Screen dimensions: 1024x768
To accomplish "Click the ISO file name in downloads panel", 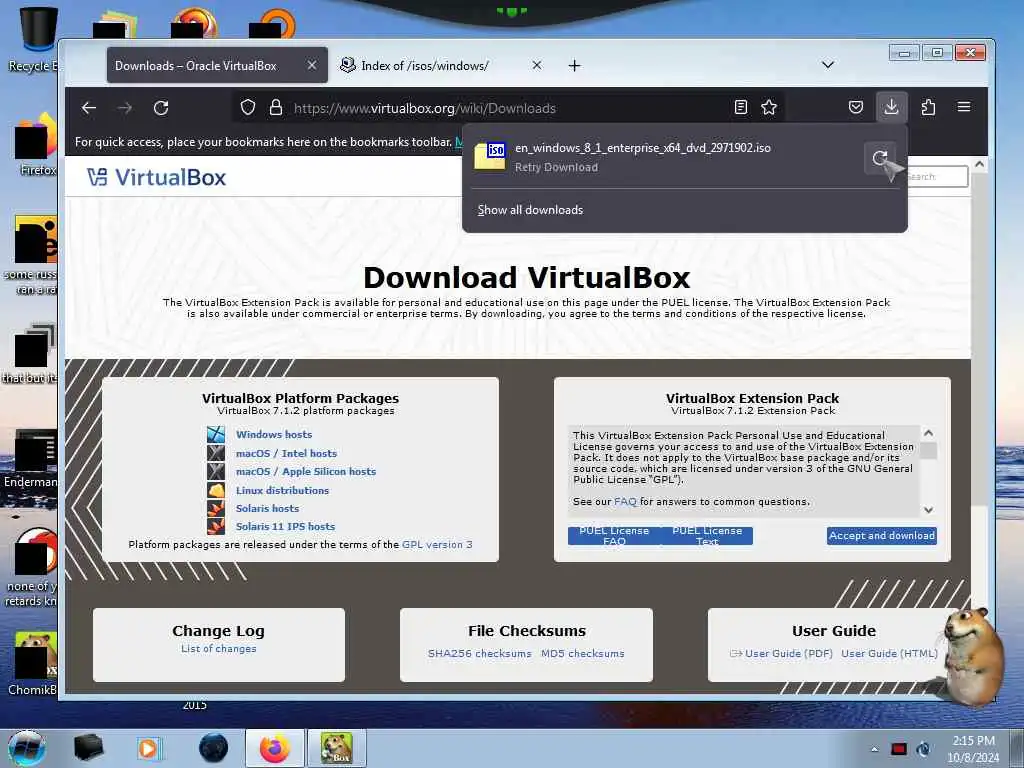I will 643,148.
